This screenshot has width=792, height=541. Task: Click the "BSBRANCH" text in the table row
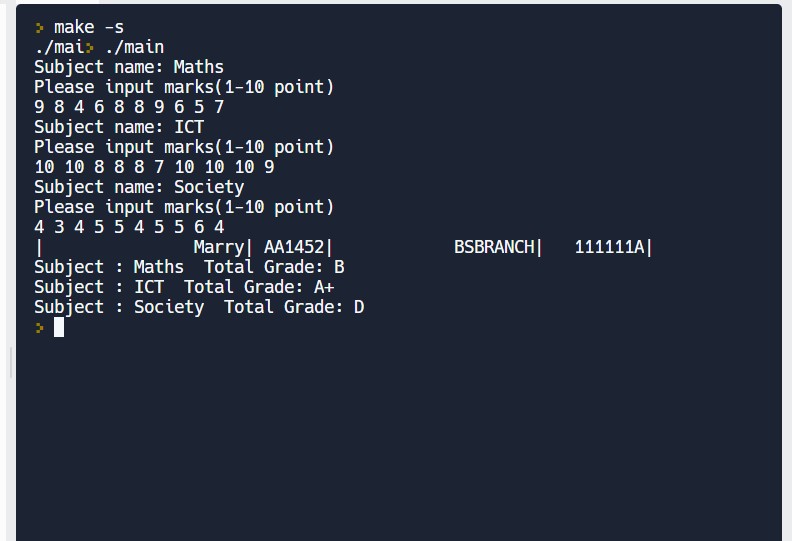[494, 247]
